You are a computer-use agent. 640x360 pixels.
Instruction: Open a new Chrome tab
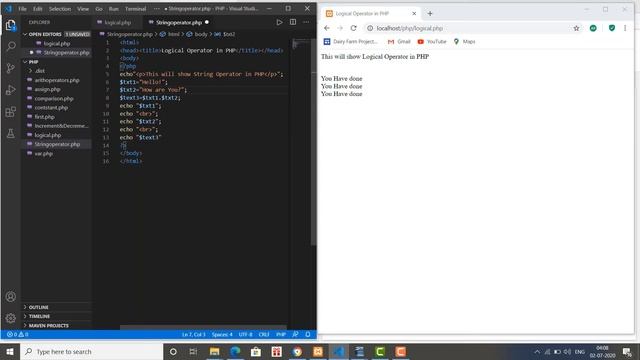pos(430,13)
